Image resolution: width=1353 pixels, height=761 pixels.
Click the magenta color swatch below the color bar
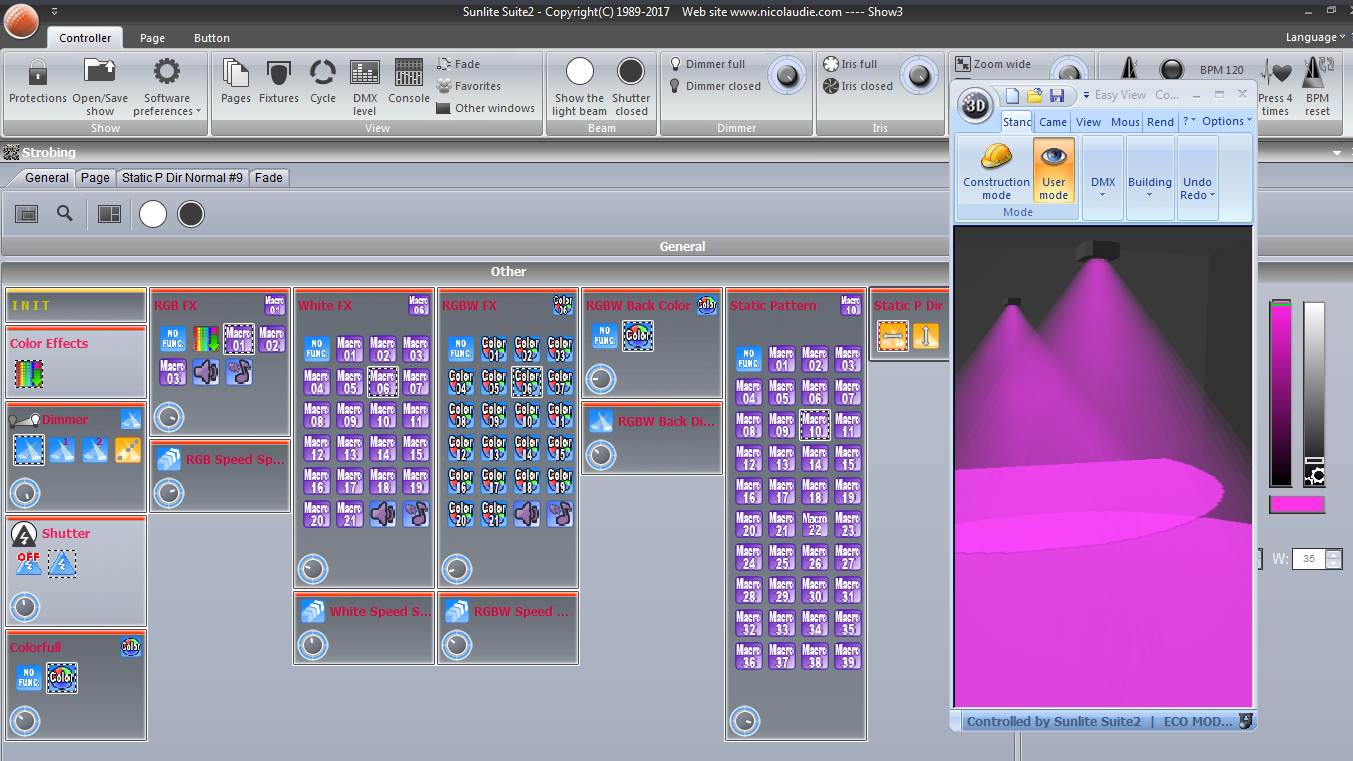click(x=1297, y=505)
